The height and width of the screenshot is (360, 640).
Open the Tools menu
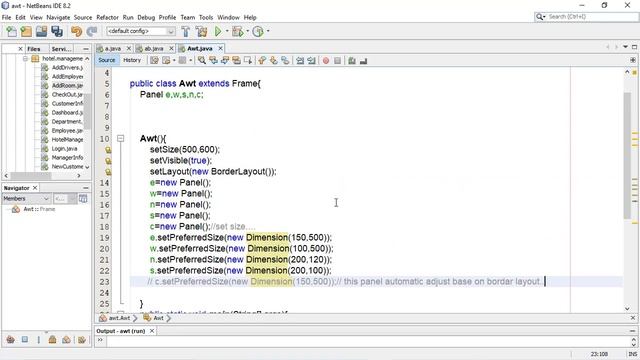(x=206, y=18)
